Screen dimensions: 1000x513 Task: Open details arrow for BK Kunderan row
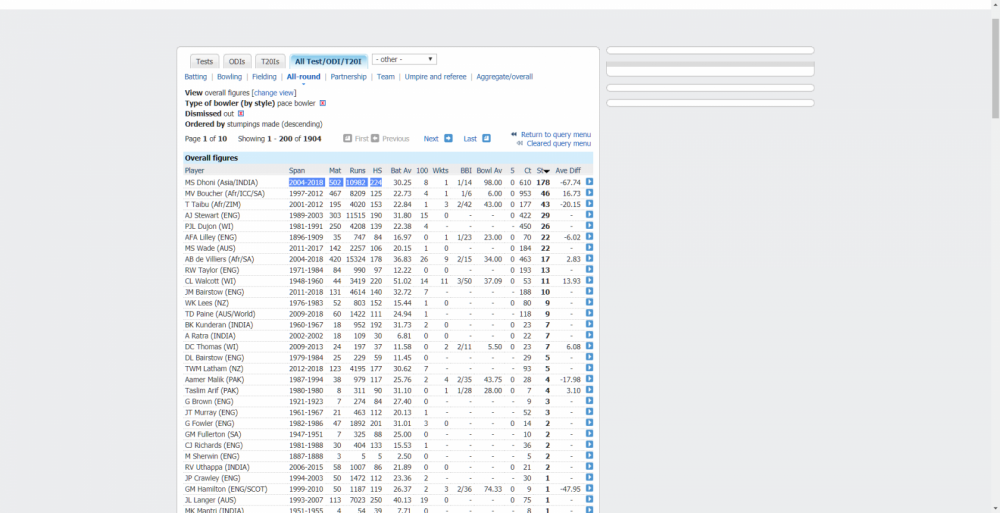tap(589, 324)
